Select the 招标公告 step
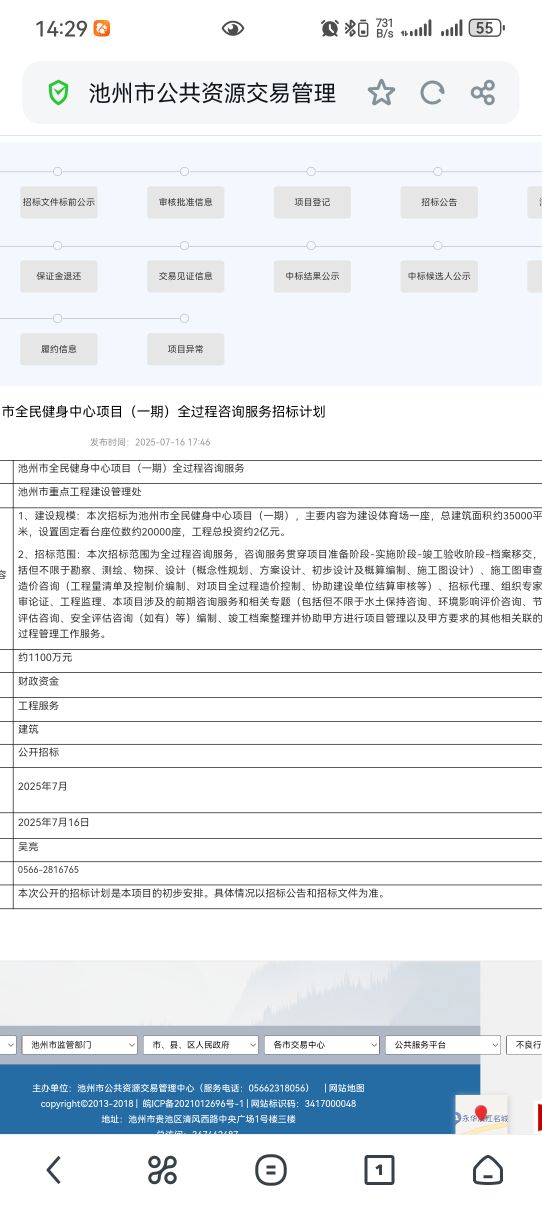 439,202
